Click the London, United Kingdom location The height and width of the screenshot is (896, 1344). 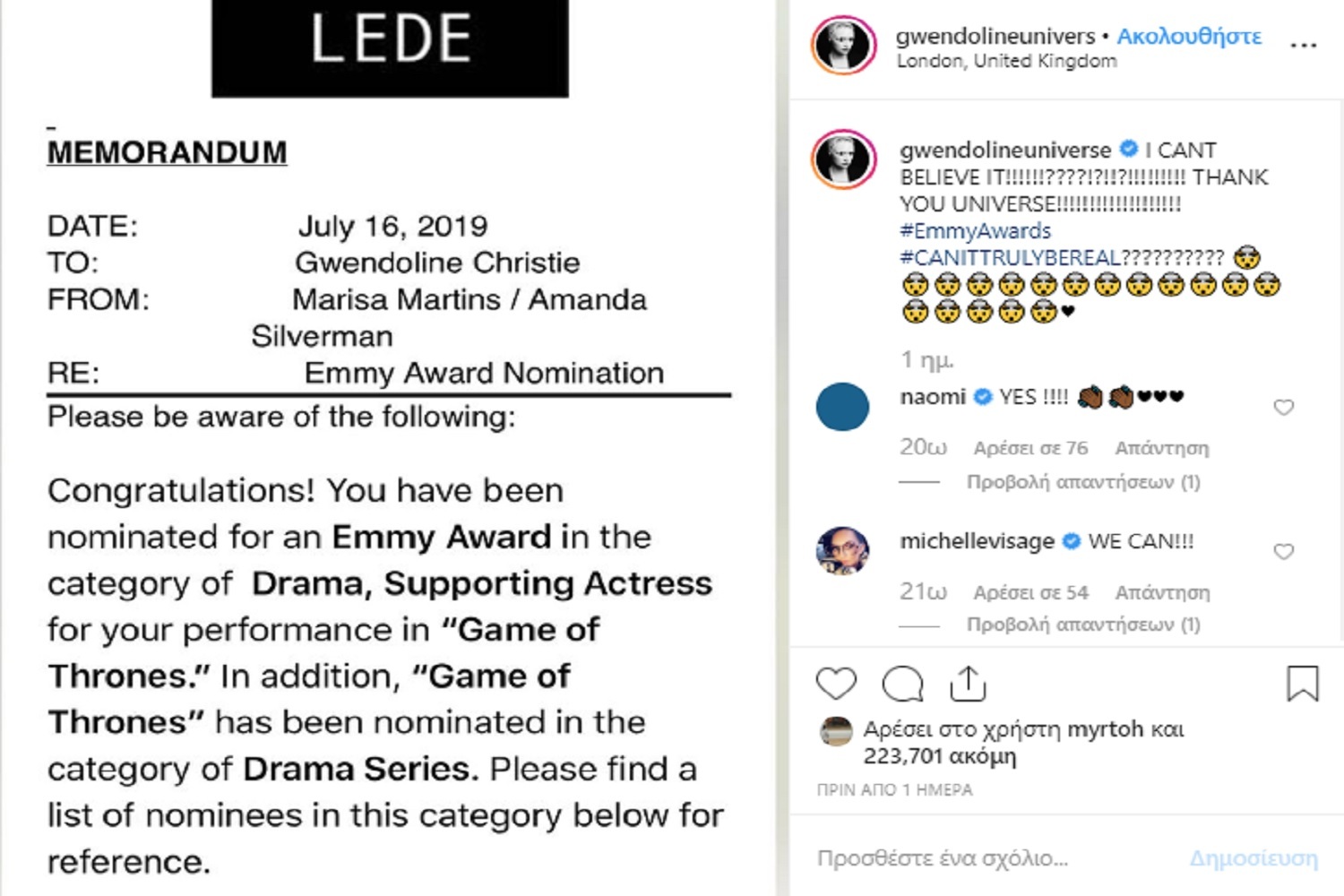pyautogui.click(x=1006, y=61)
